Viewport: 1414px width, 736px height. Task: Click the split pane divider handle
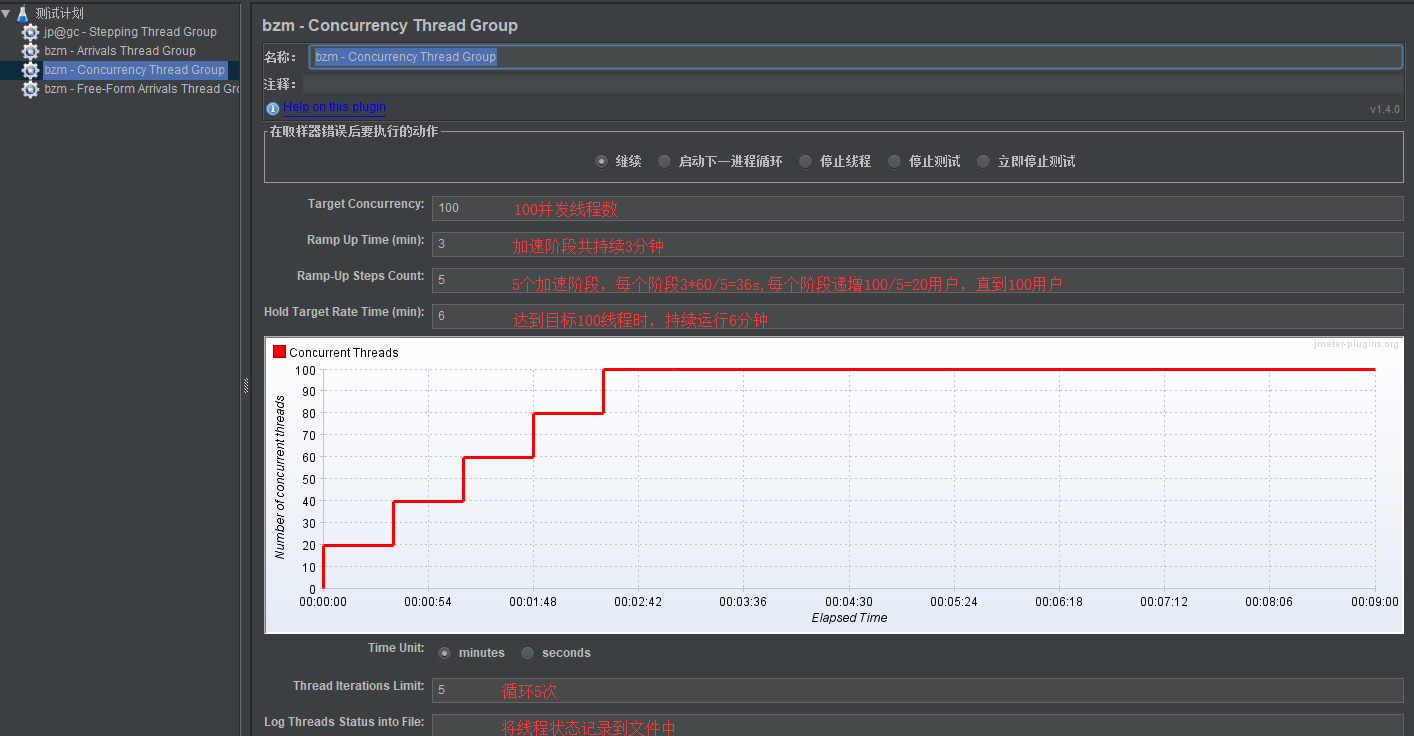pyautogui.click(x=245, y=386)
